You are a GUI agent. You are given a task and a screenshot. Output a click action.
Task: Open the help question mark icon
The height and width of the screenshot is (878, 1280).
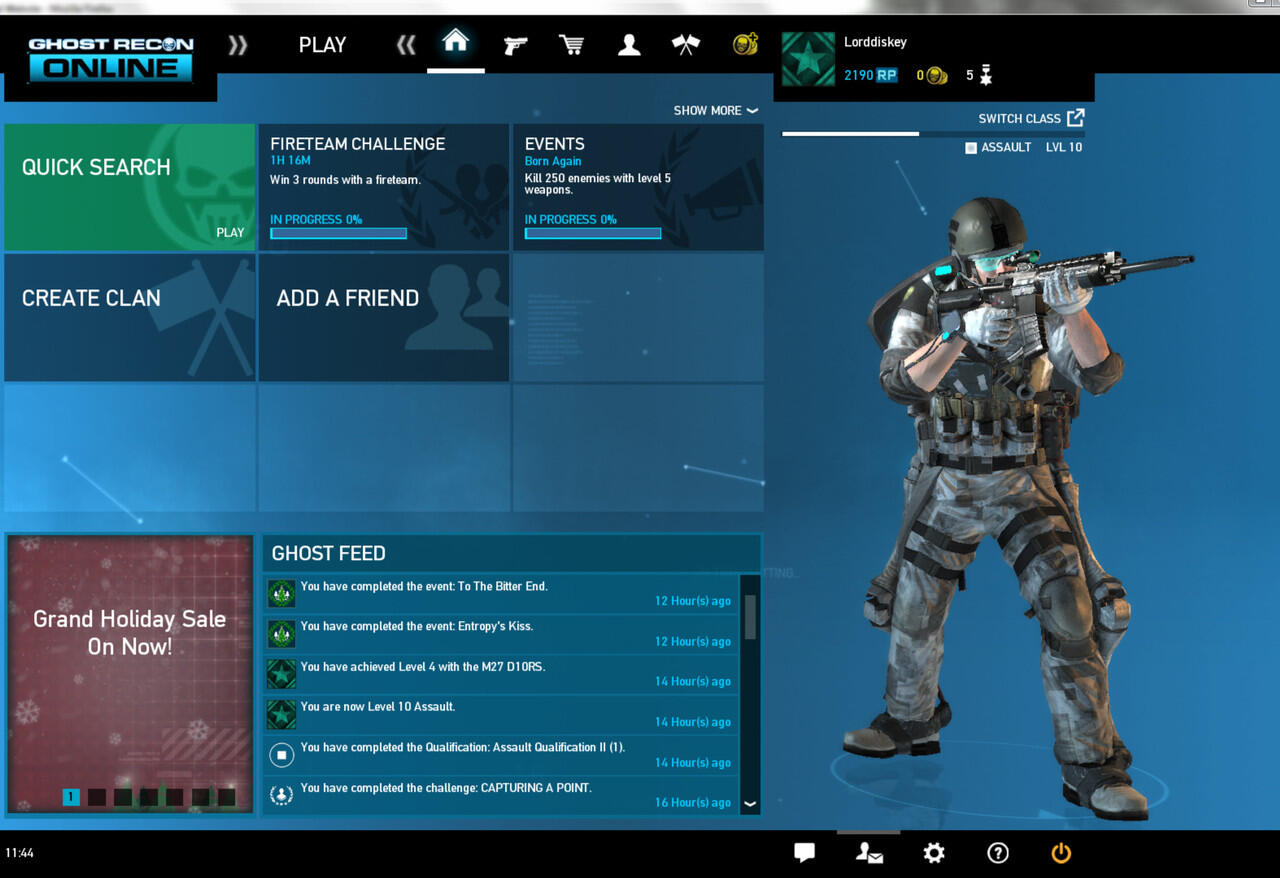(x=998, y=853)
